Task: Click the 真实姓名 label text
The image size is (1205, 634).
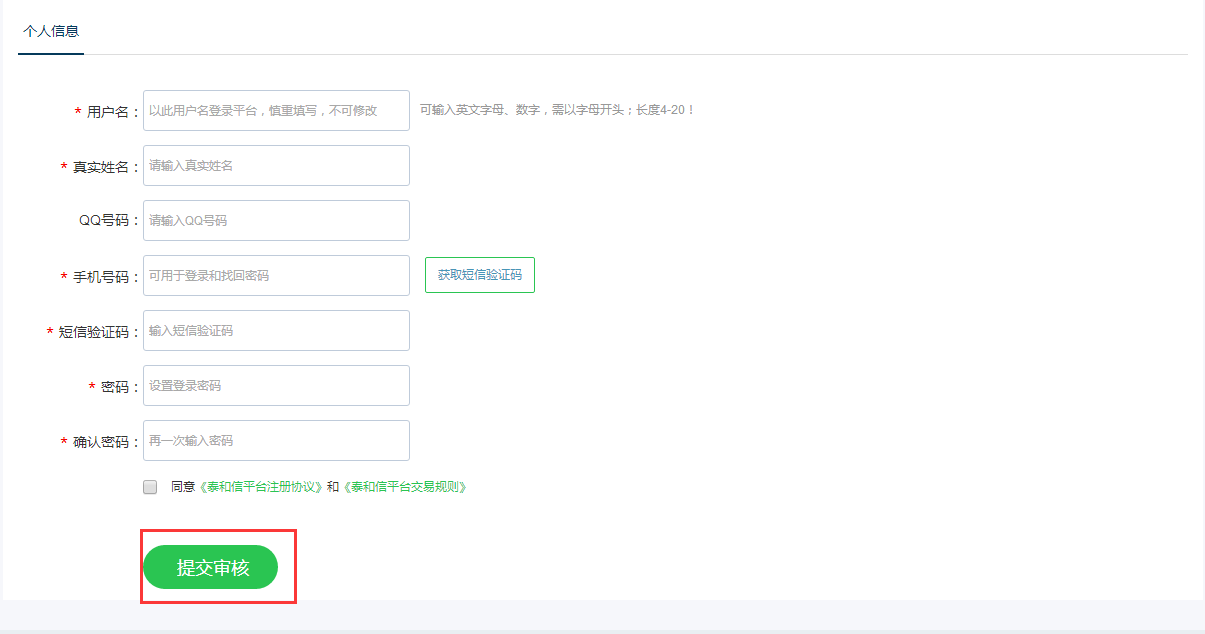Action: 101,167
